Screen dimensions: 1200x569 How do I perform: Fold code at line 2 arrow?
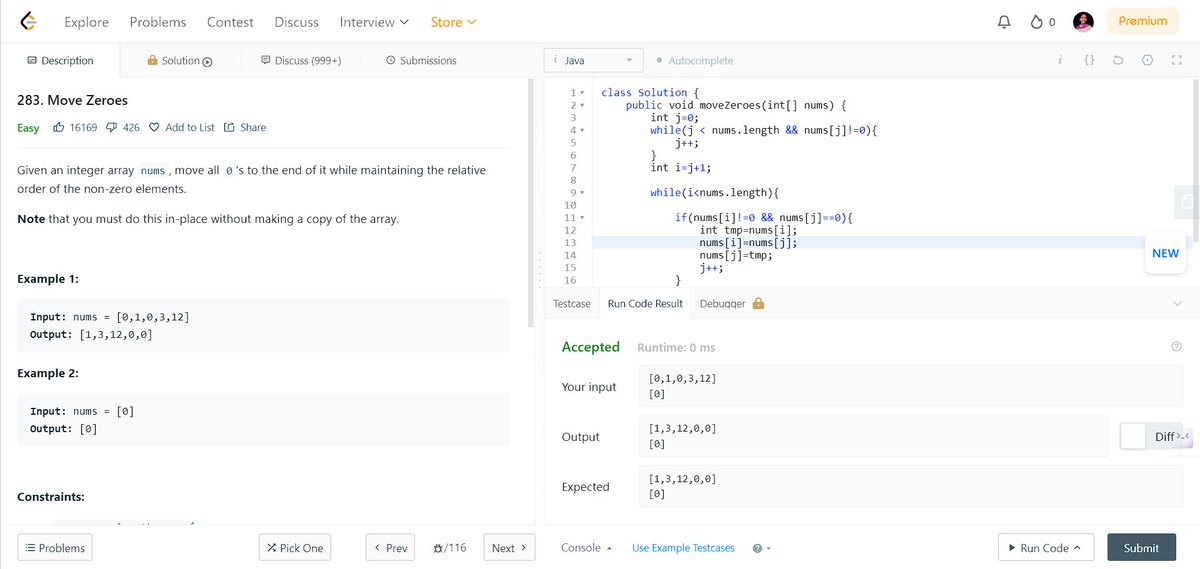pos(583,105)
